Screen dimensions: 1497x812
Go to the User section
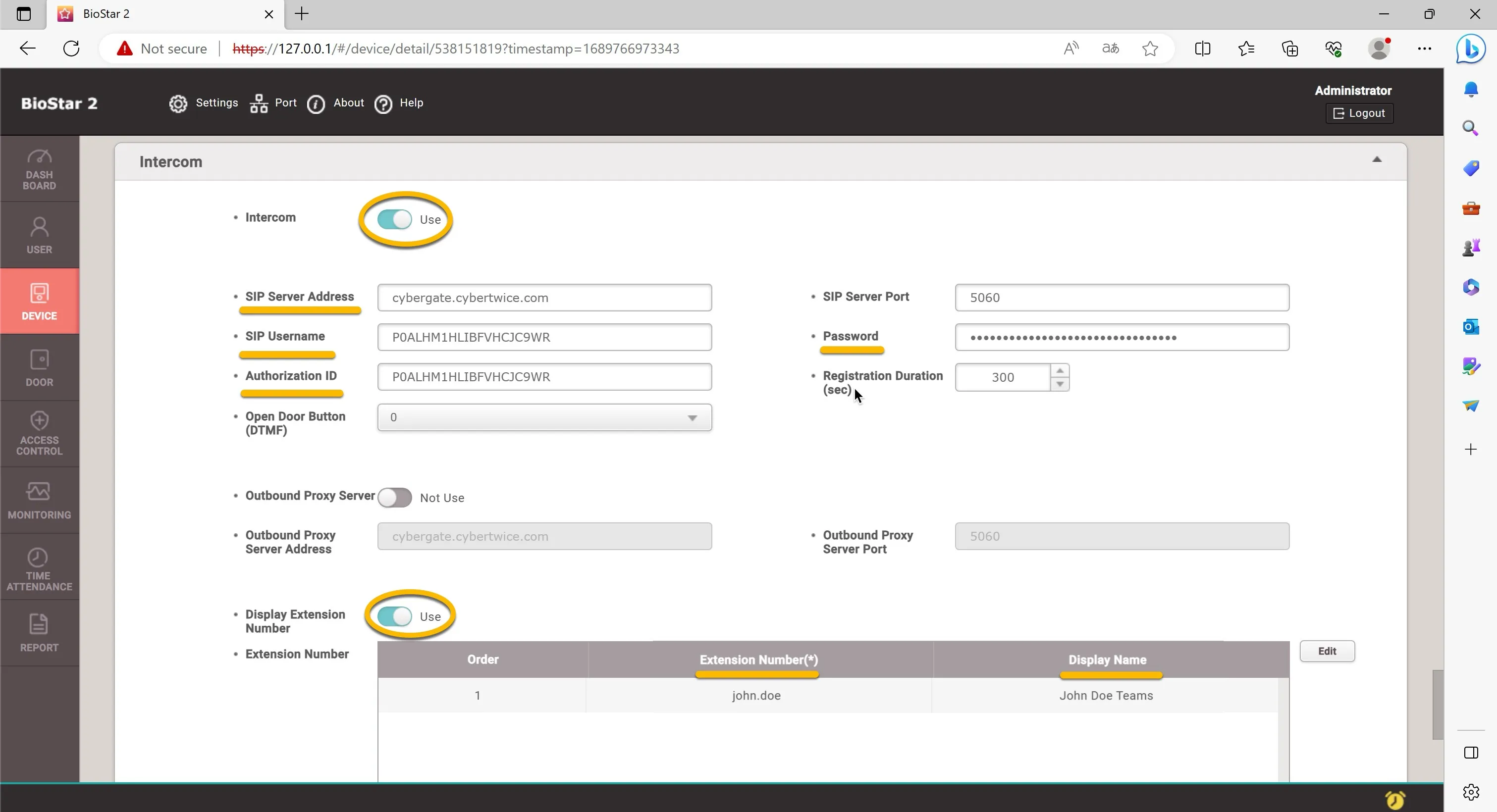pyautogui.click(x=40, y=235)
